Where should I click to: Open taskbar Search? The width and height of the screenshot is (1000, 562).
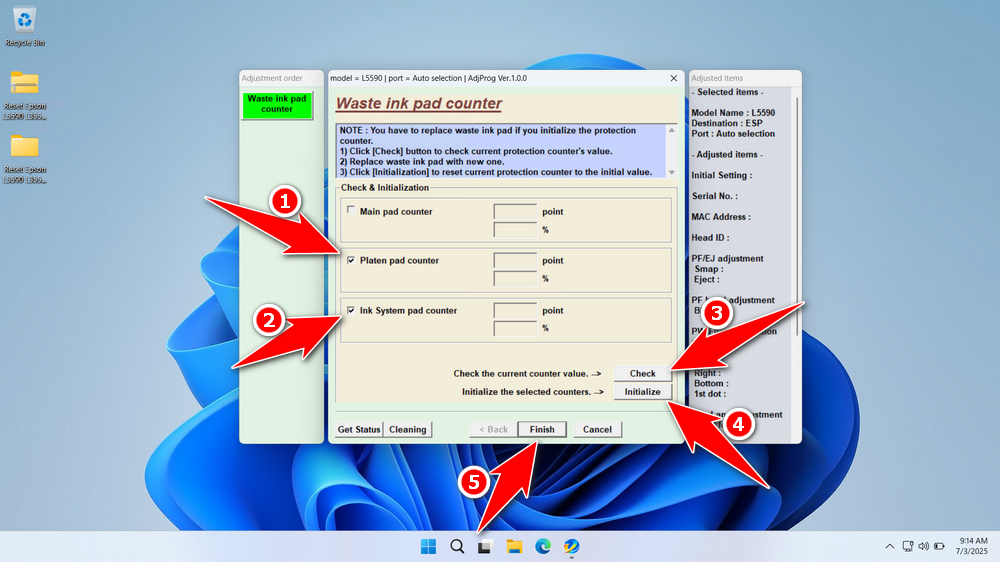coord(457,547)
